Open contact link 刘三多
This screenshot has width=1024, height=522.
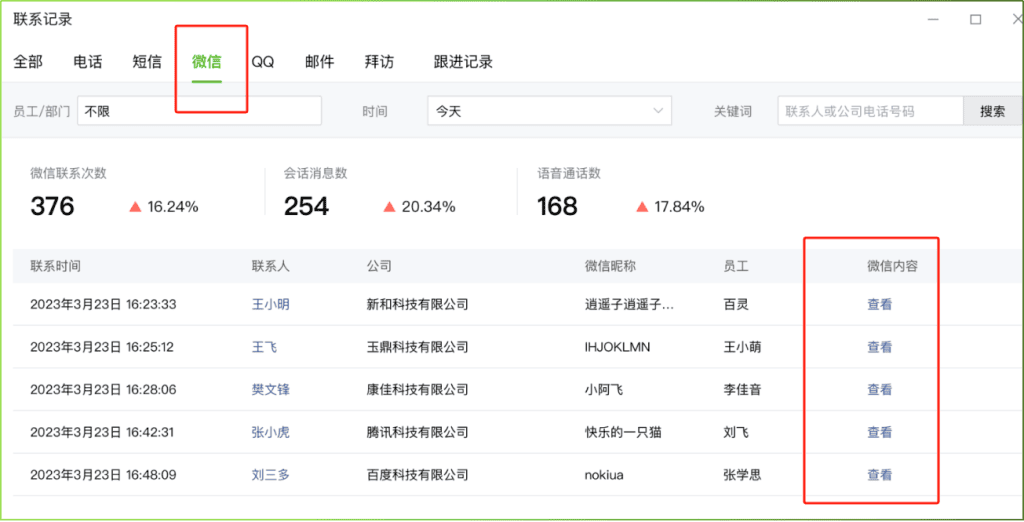[271, 475]
